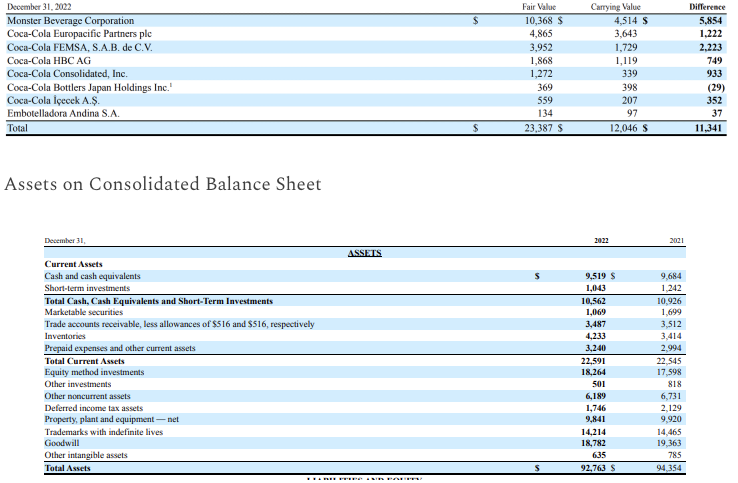Click Total Cash, Cash Equivalents and Short-Term Investments
This screenshot has height=483, width=738.
click(x=159, y=301)
